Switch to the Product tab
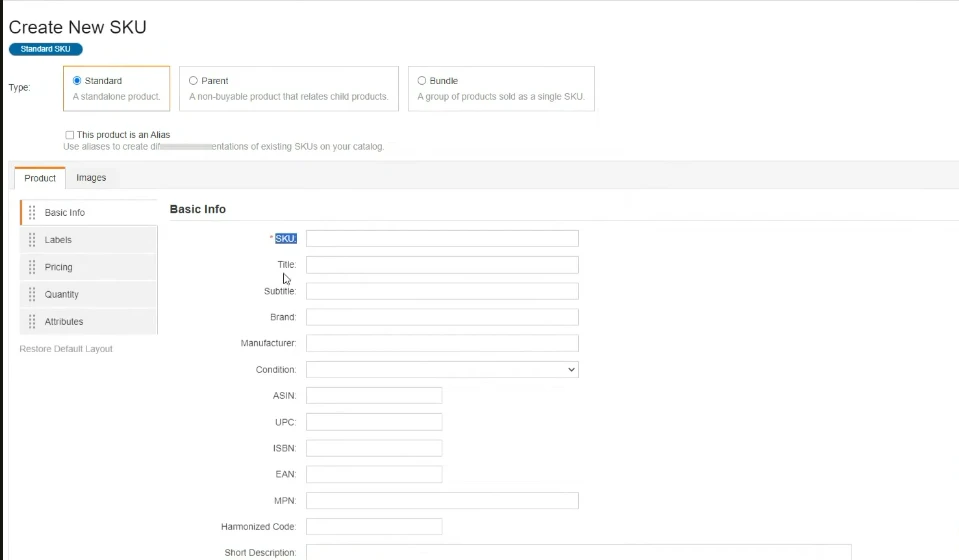Image resolution: width=959 pixels, height=560 pixels. point(40,178)
